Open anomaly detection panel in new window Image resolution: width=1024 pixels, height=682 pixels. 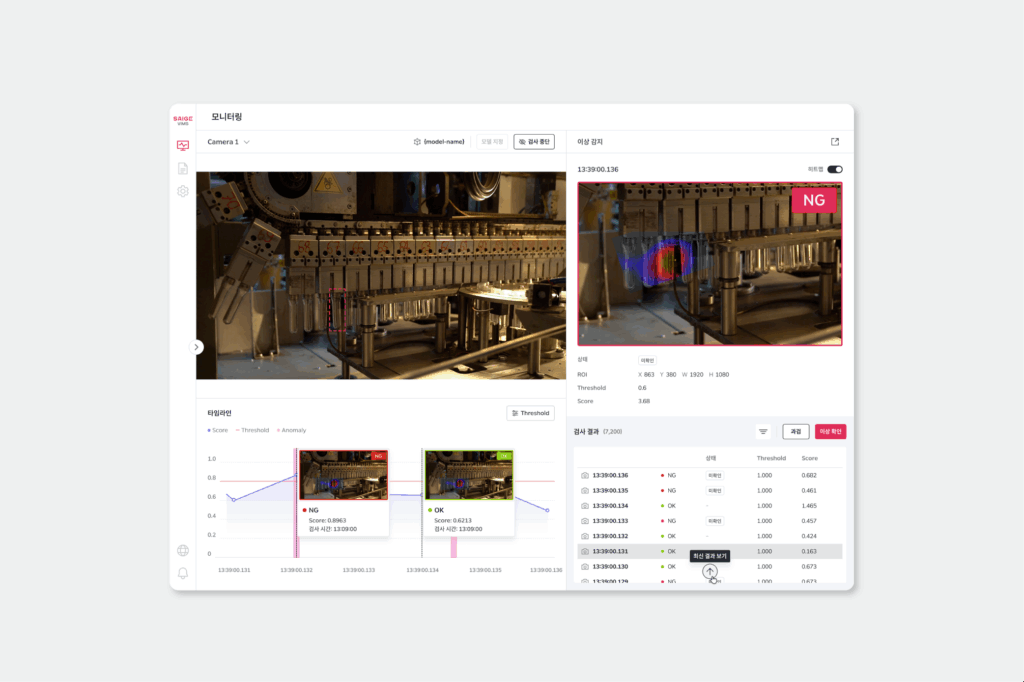[835, 142]
